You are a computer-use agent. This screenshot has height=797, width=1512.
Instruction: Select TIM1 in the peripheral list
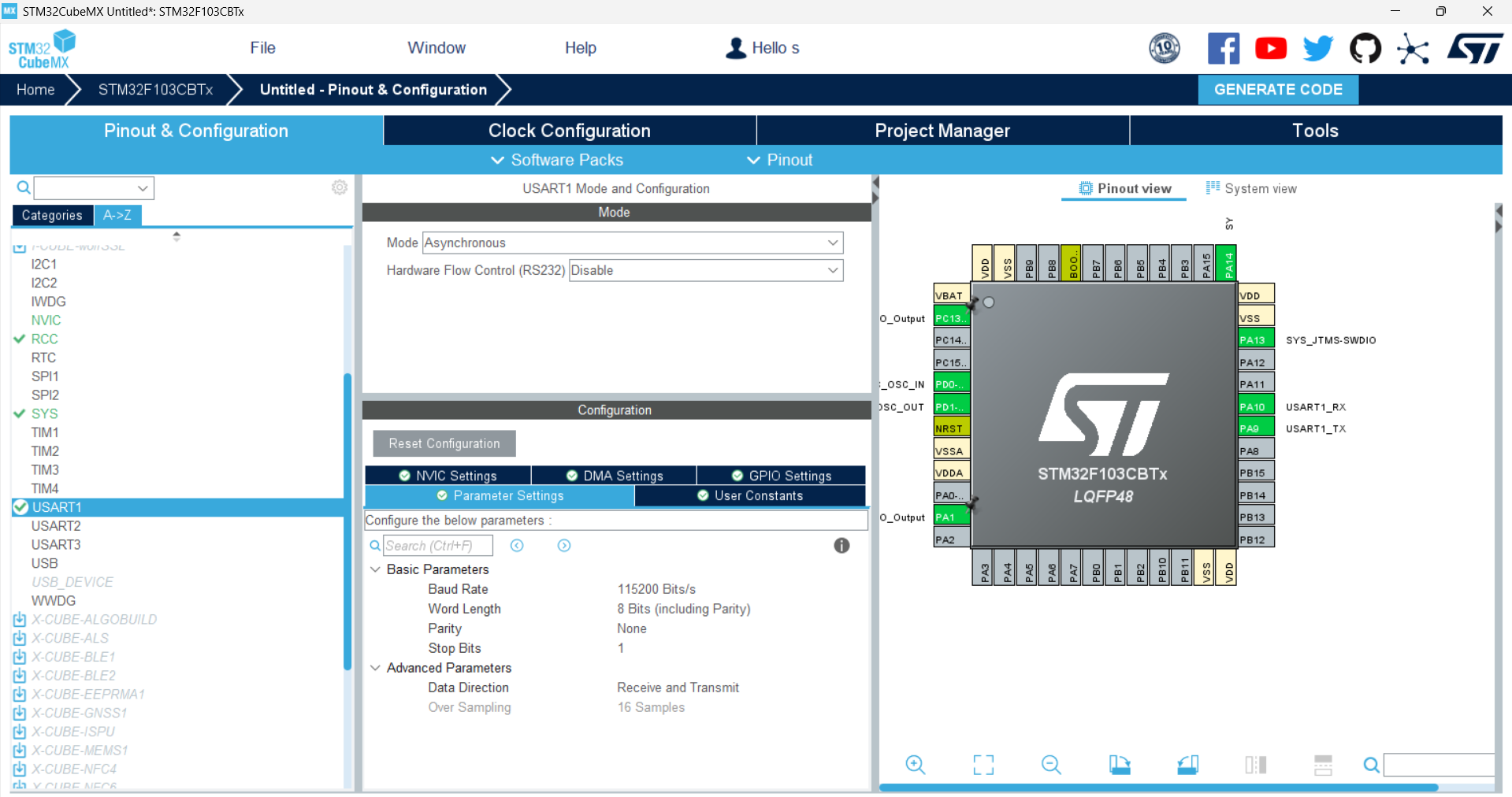click(x=45, y=432)
